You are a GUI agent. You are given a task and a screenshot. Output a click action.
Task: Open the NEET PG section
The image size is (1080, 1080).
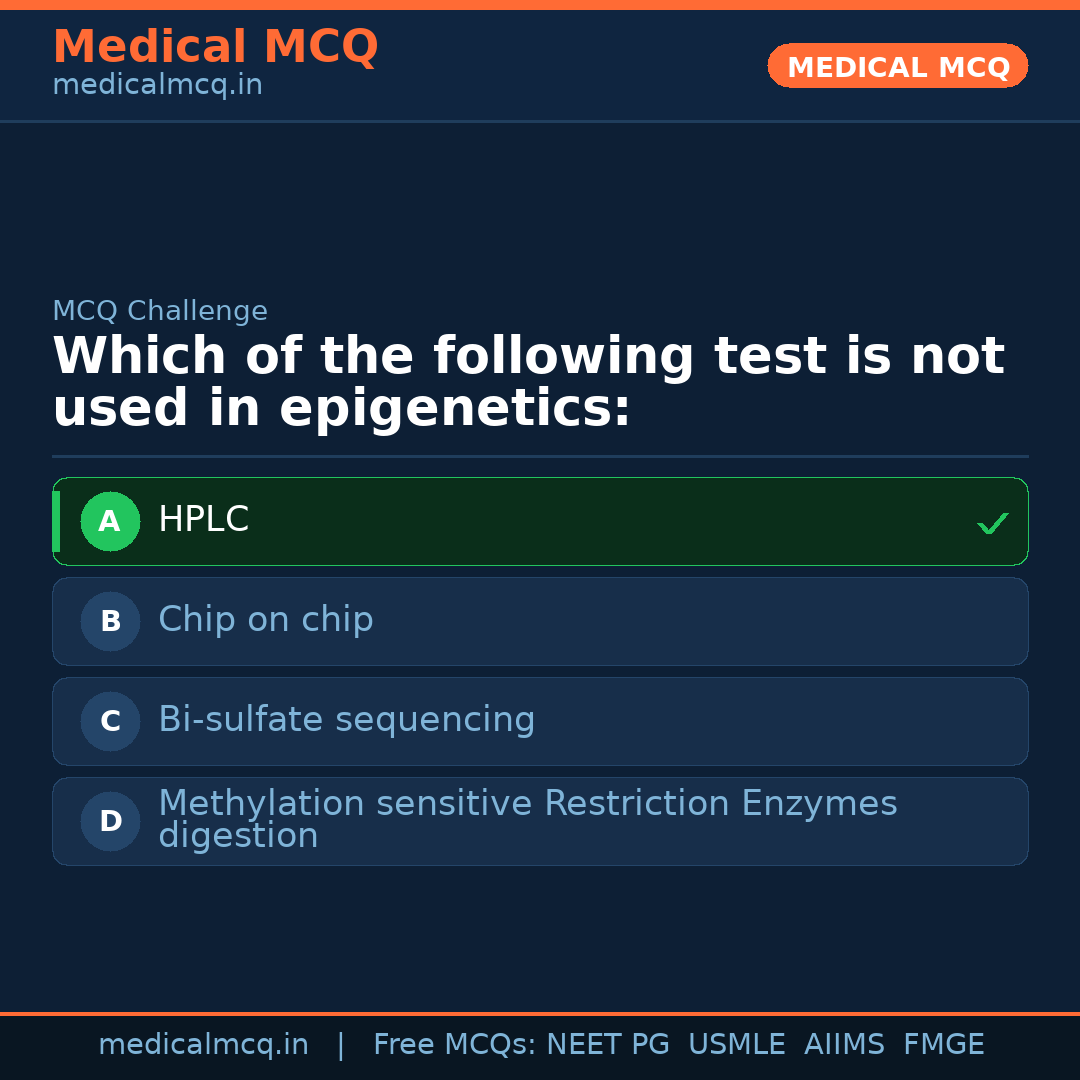click(x=607, y=1043)
